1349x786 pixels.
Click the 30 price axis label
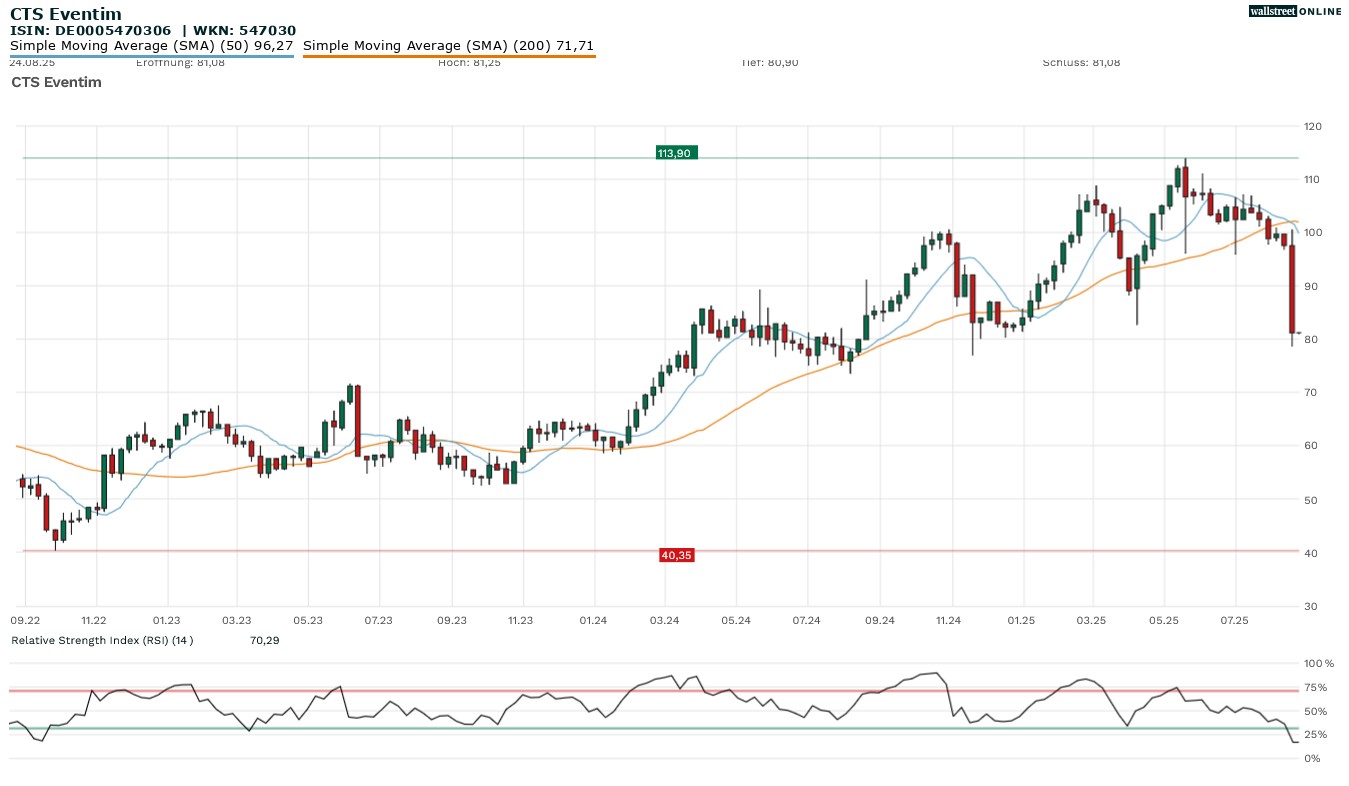pos(1310,607)
